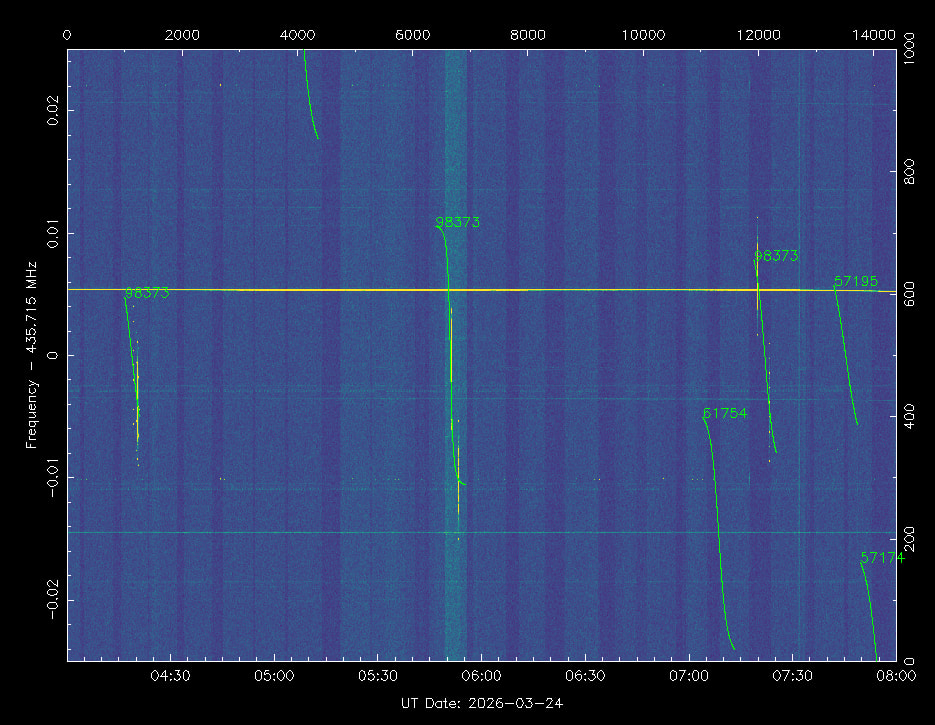Click the 14000 tick on the top axis
Screen dimensions: 935x725
tap(873, 35)
